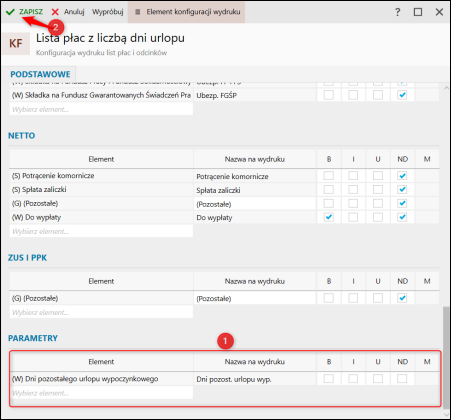Viewport: 451px width, 420px height.
Task: Maximize the window with the square icon
Action: 418,12
